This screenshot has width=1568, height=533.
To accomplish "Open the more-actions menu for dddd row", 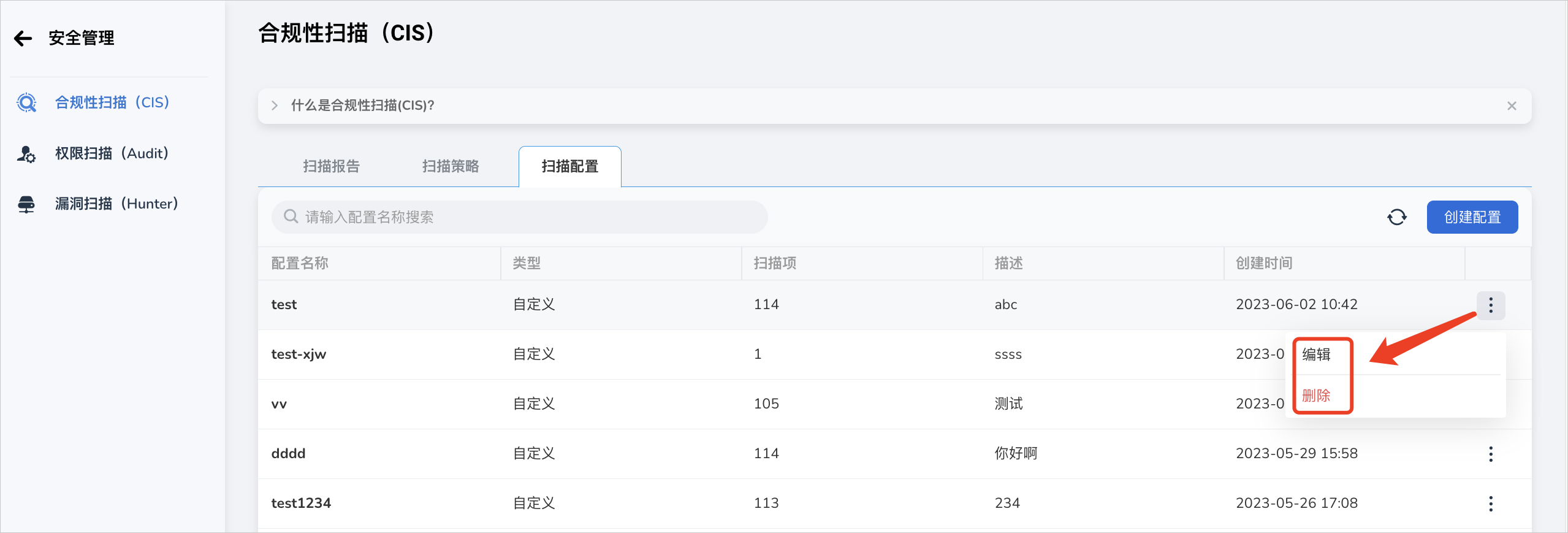I will (x=1491, y=454).
